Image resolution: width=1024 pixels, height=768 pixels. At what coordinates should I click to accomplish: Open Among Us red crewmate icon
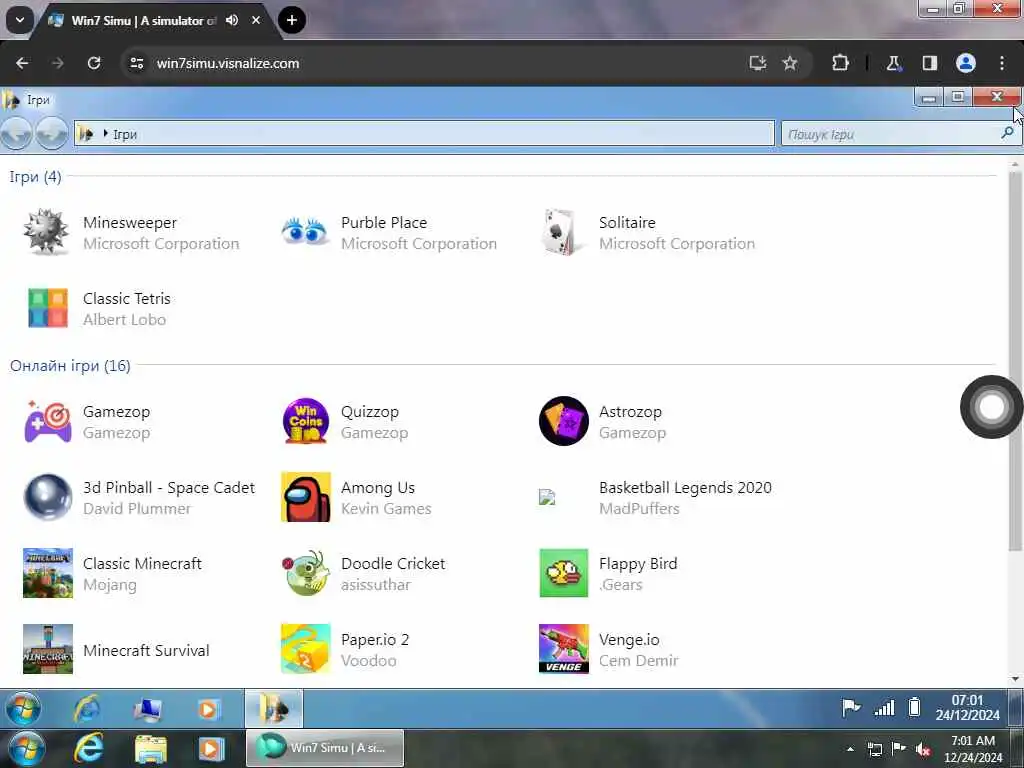306,497
